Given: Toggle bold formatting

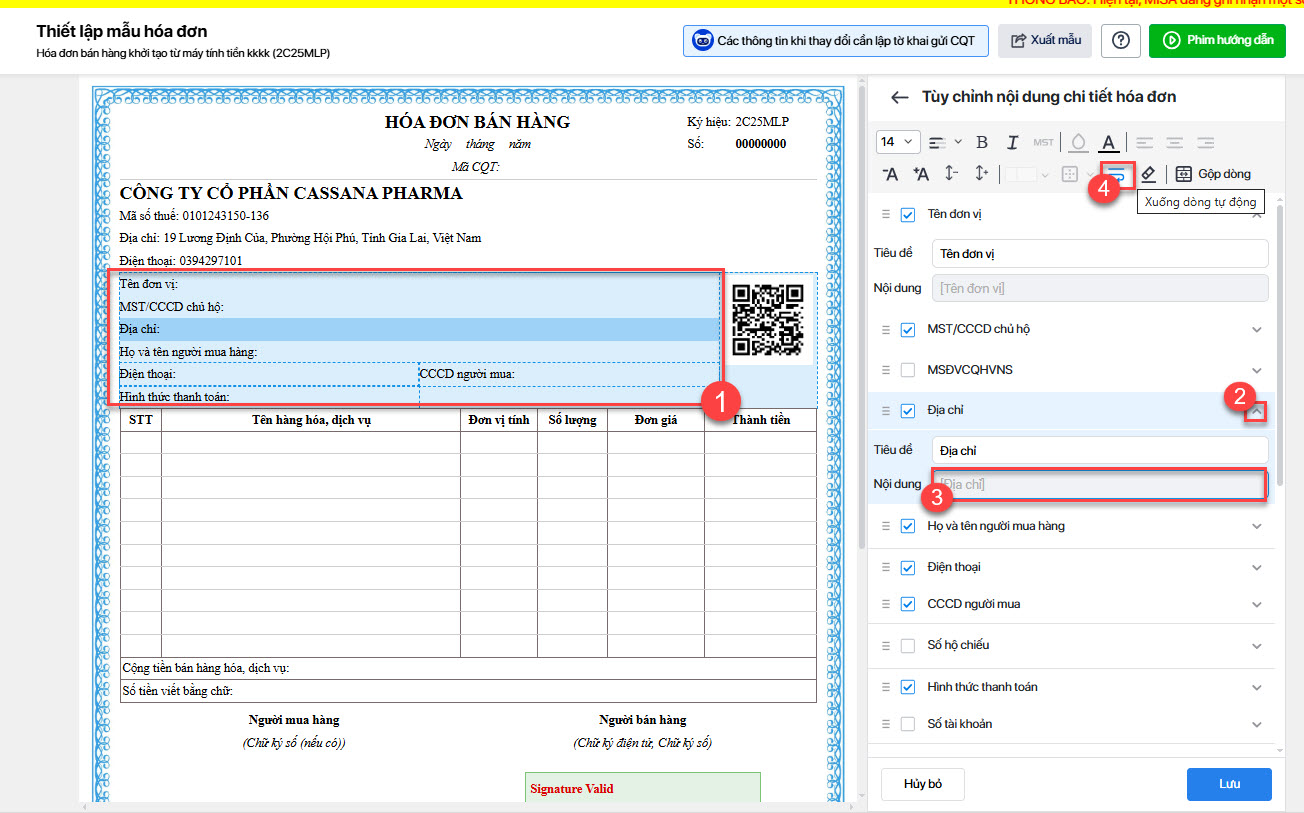Looking at the screenshot, I should pyautogui.click(x=982, y=142).
